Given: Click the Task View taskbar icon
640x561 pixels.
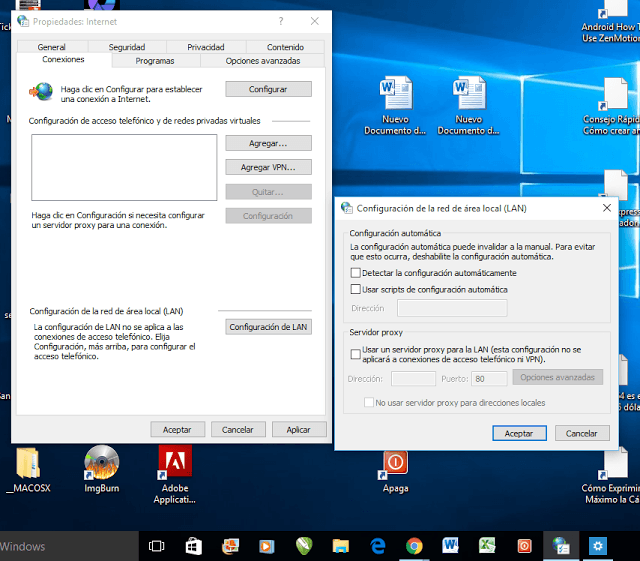Looking at the screenshot, I should point(157,546).
